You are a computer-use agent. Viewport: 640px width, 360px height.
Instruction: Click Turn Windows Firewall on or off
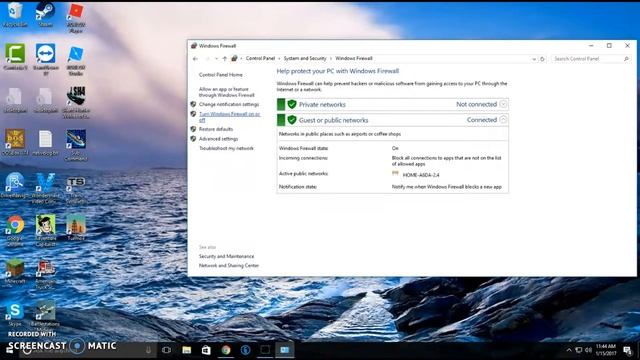[229, 117]
